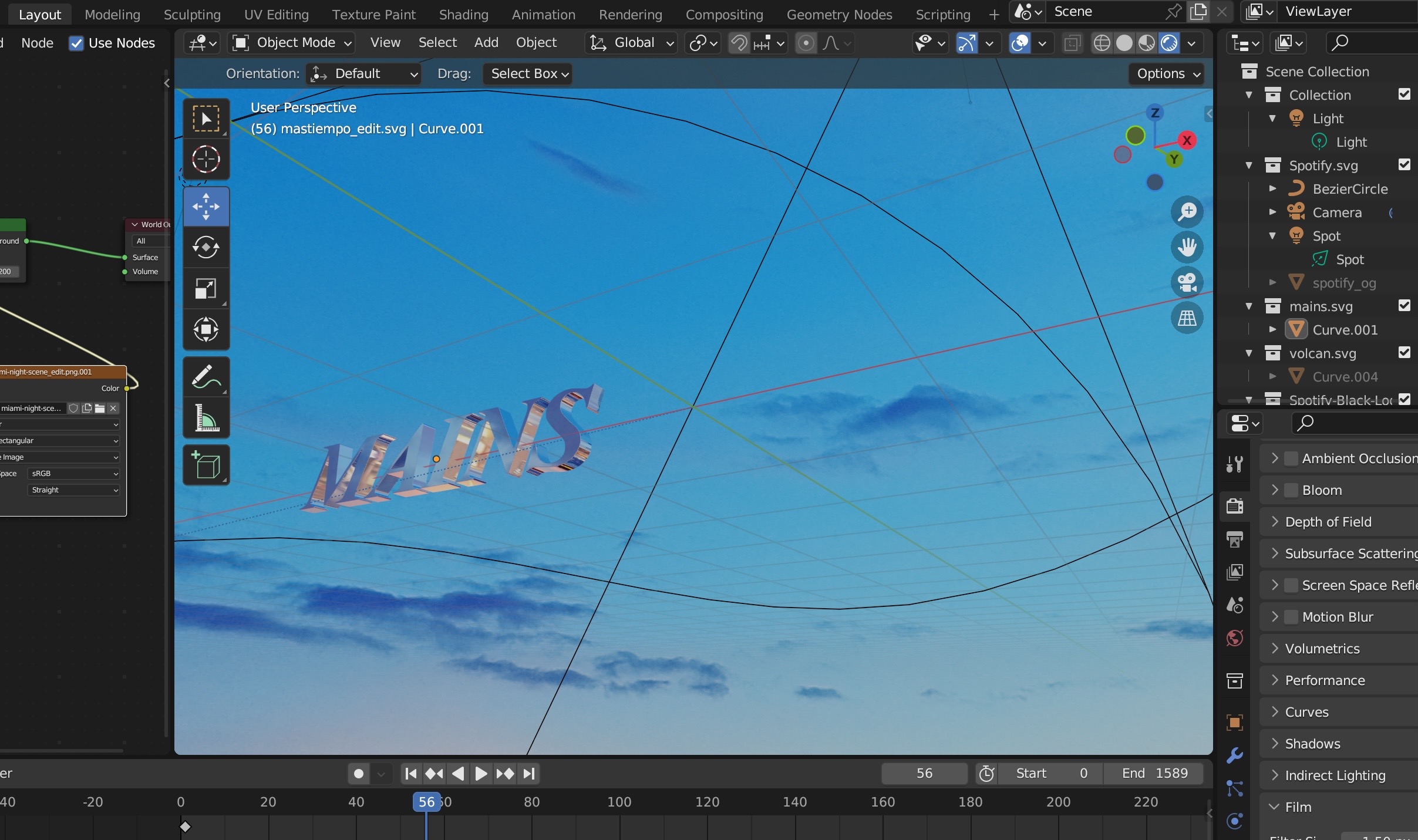Uncheck the Use Nodes checkbox

pos(76,43)
